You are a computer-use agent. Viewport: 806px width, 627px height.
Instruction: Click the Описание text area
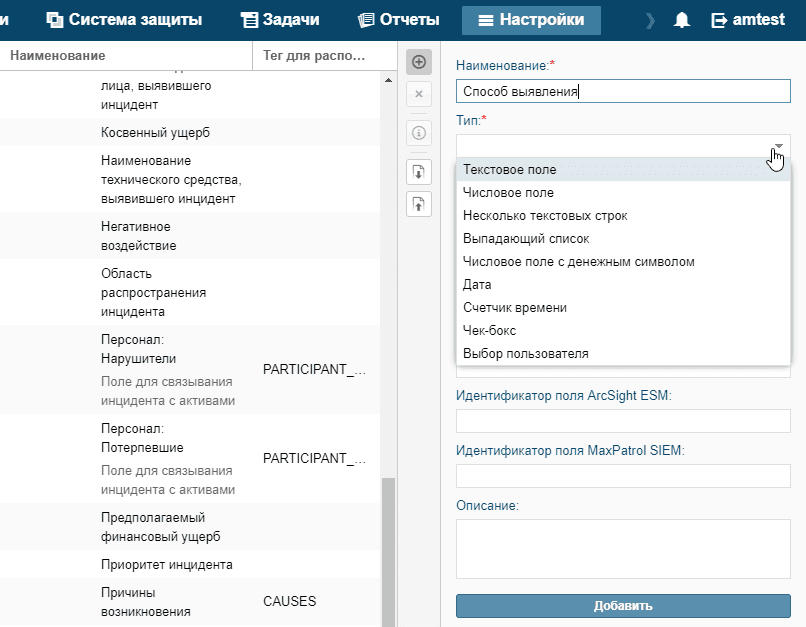tap(623, 550)
